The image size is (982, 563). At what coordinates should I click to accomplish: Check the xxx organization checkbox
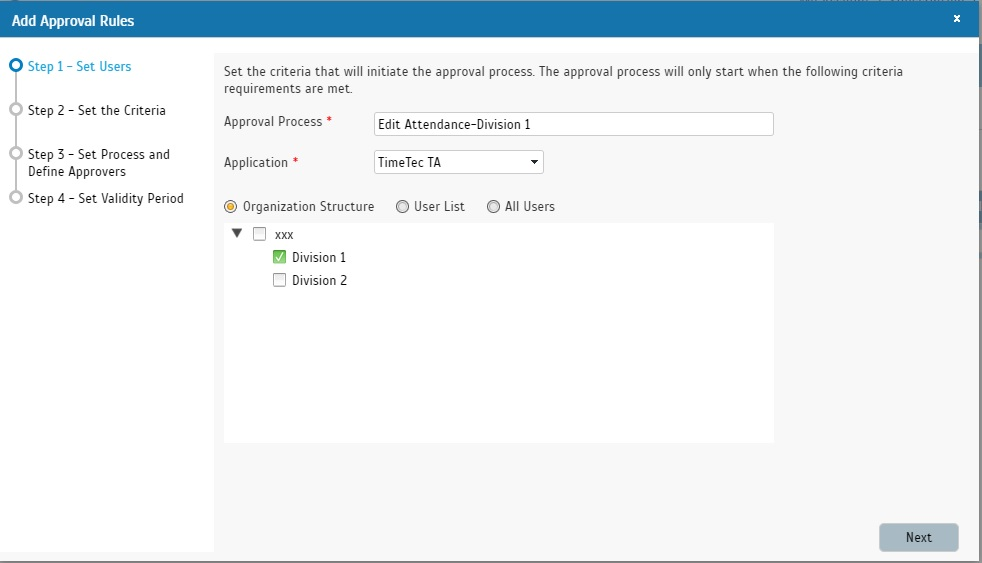[x=260, y=234]
